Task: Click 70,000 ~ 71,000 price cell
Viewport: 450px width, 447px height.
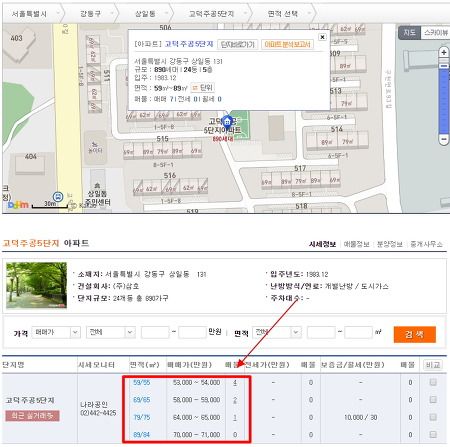Action: pos(196,435)
